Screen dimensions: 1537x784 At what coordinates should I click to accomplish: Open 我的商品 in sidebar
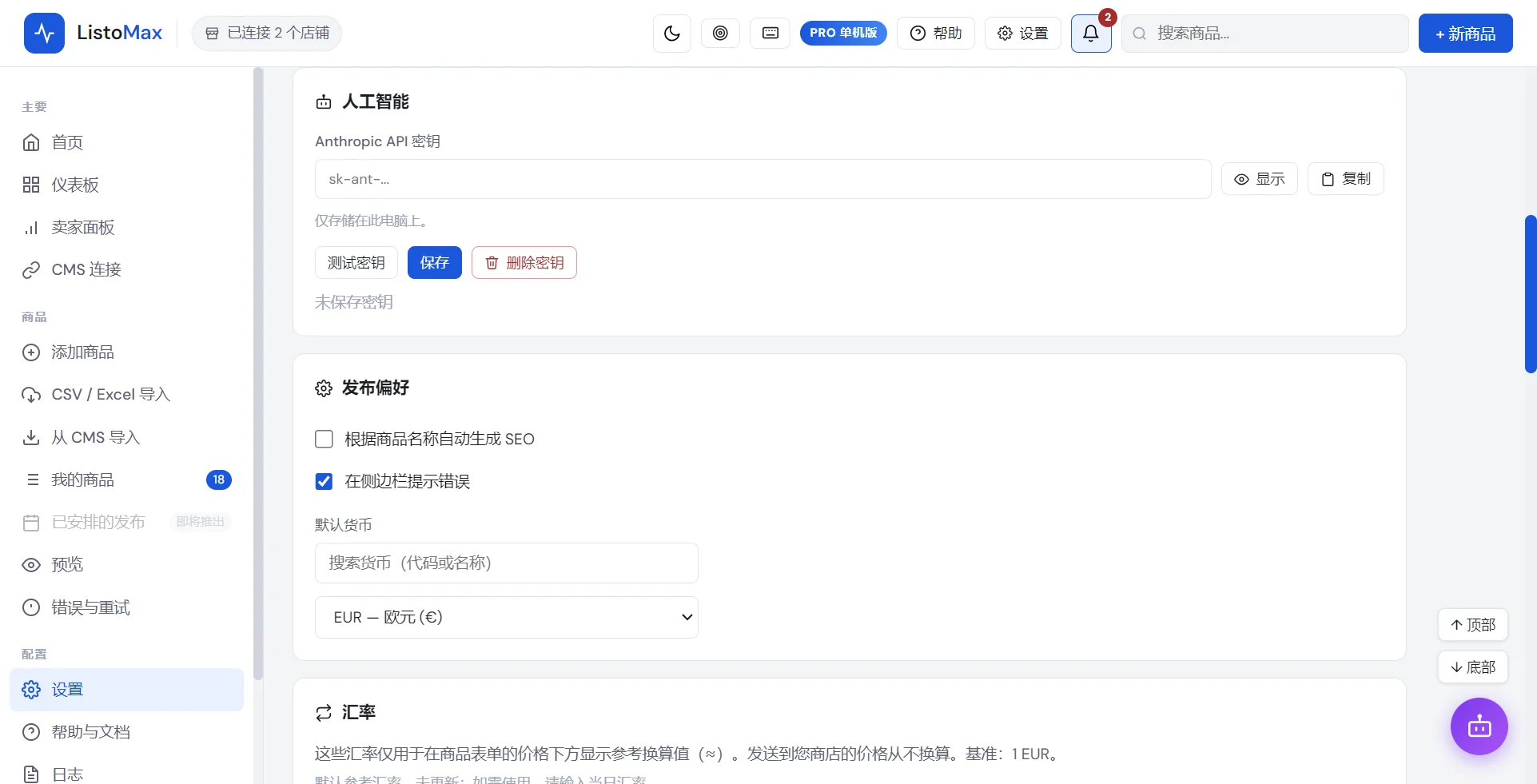(x=126, y=480)
